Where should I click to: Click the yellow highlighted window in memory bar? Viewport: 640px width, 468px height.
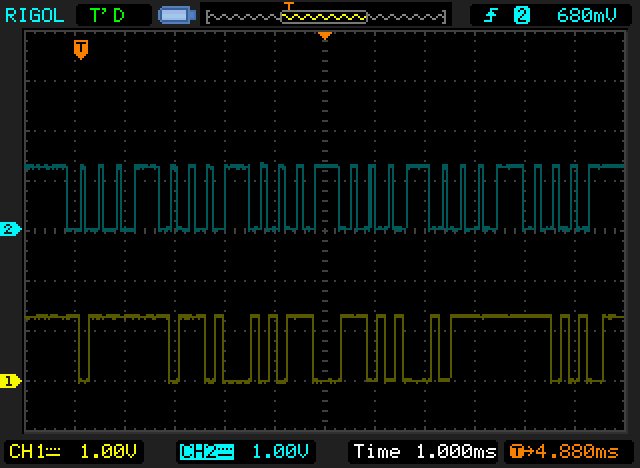[x=324, y=17]
